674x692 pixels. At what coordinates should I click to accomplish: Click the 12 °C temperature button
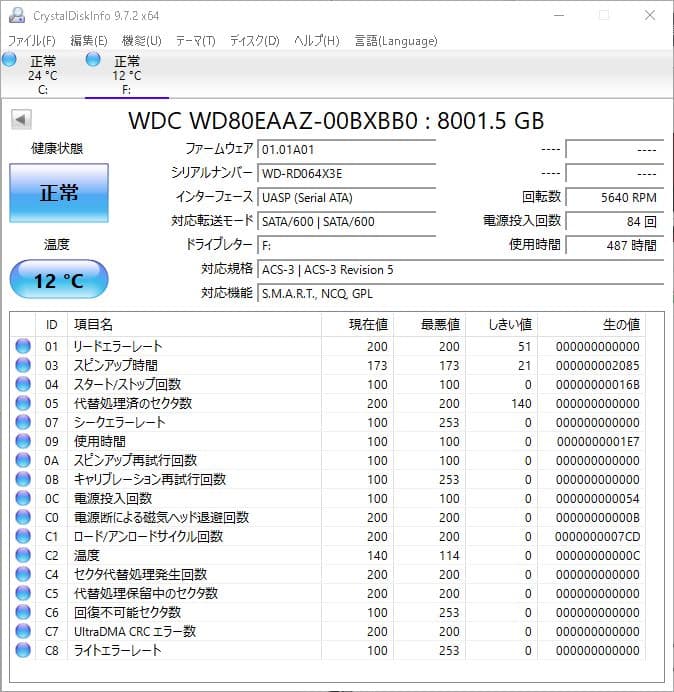[x=59, y=280]
